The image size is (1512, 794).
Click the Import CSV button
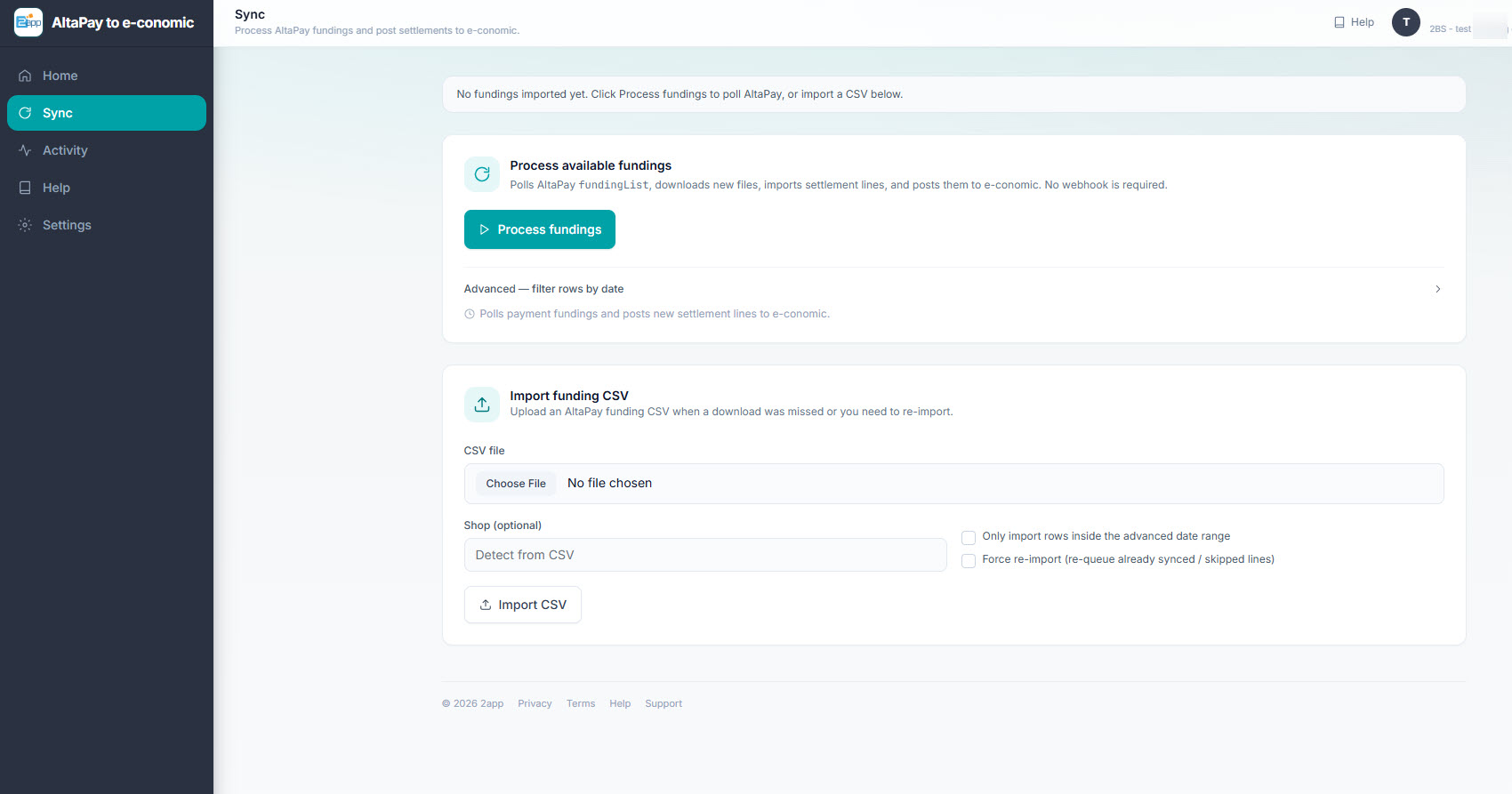pos(523,605)
